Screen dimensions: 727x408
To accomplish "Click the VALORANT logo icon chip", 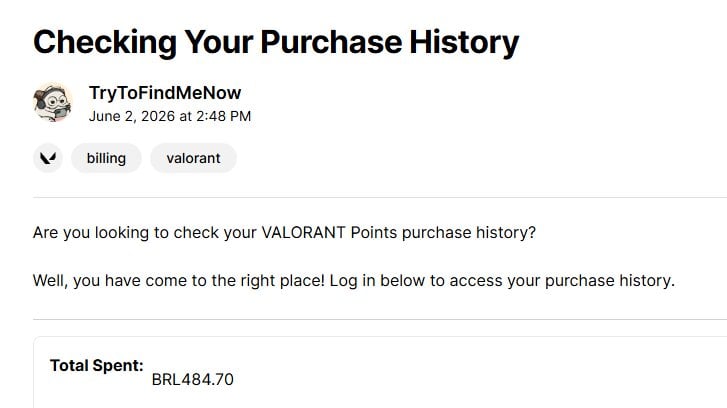I will pyautogui.click(x=48, y=158).
